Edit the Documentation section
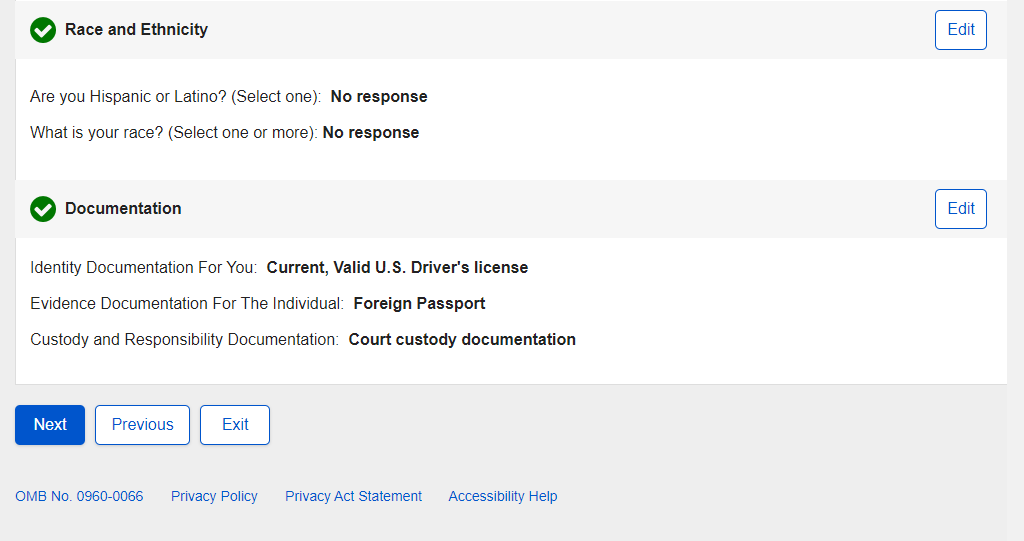The width and height of the screenshot is (1024, 541). click(x=960, y=209)
